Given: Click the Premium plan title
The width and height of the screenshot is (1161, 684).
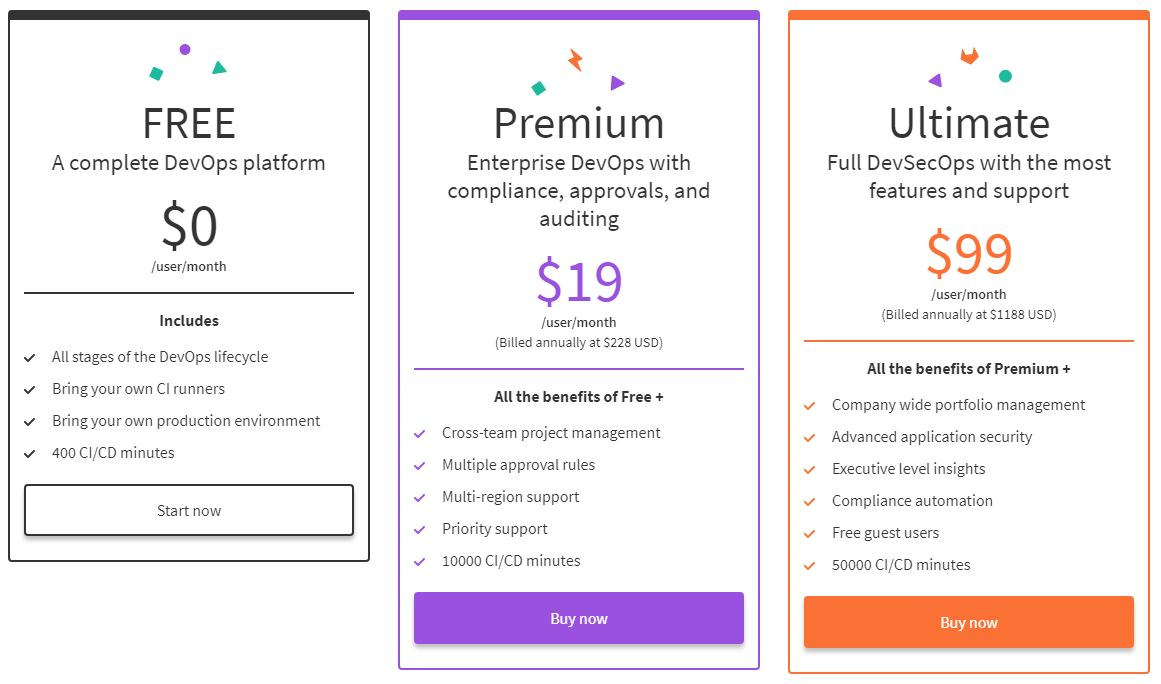Looking at the screenshot, I should tap(579, 124).
